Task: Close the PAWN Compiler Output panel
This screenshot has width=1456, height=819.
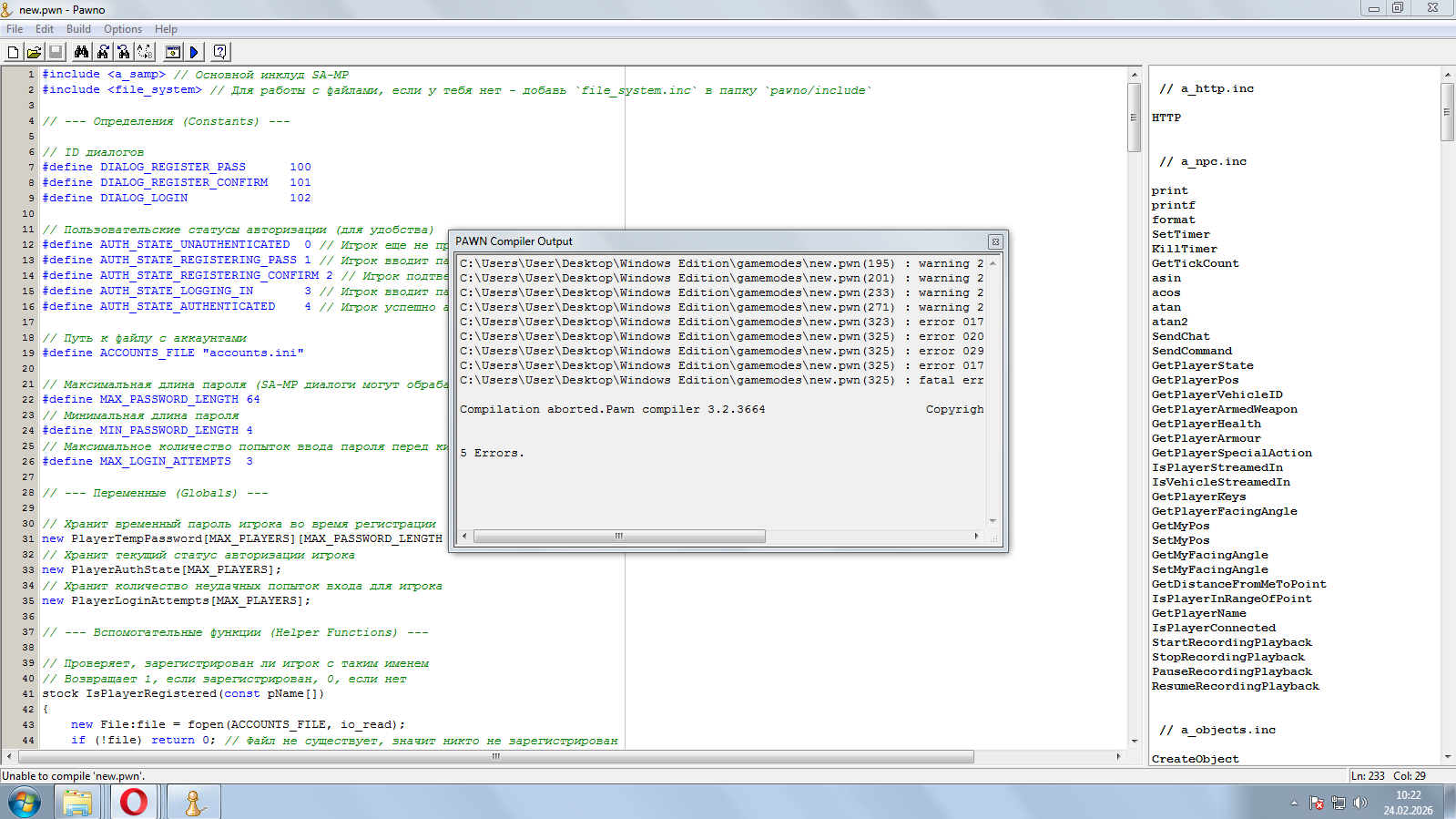Action: [995, 241]
